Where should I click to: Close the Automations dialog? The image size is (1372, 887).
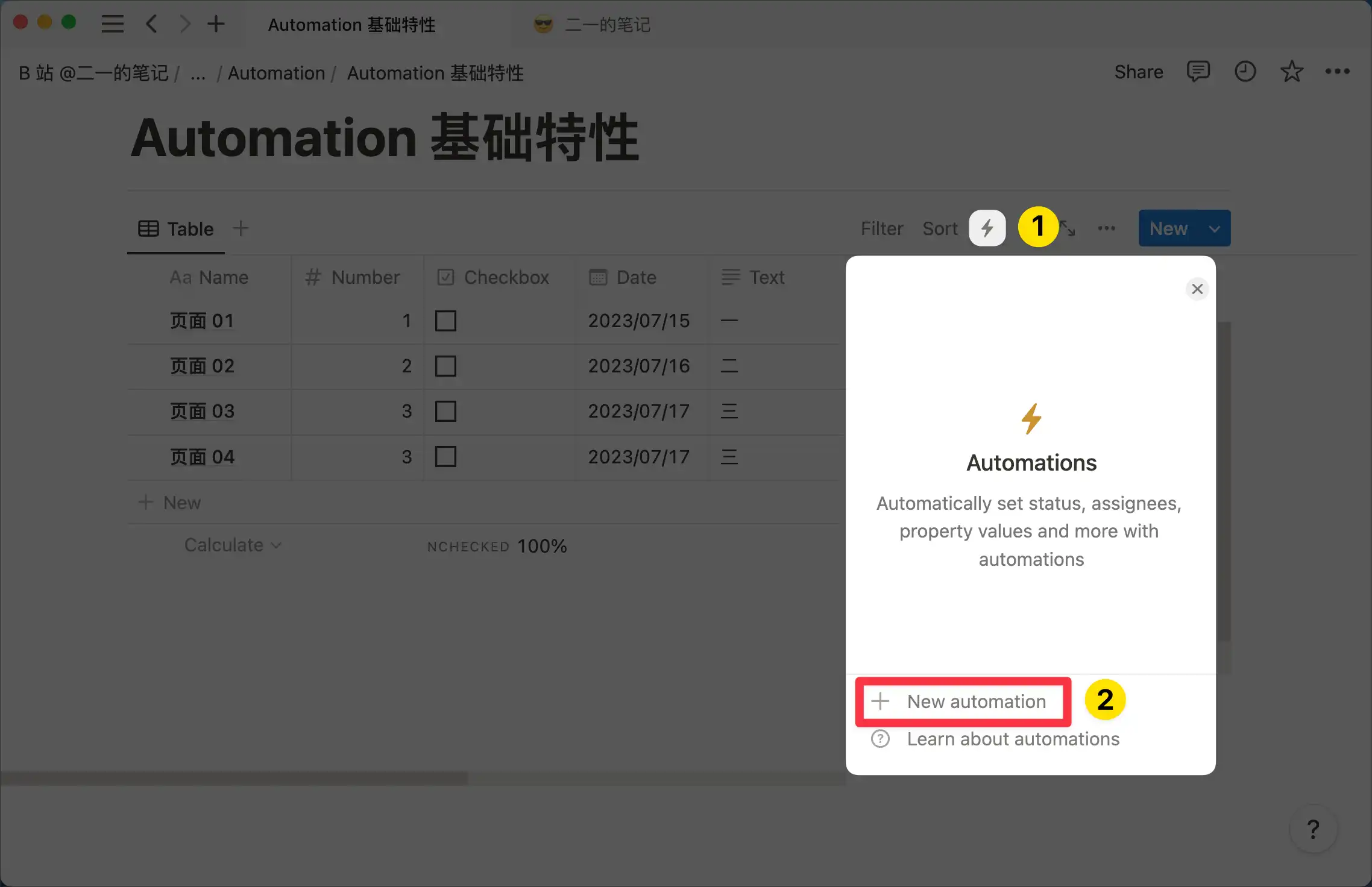pos(1197,289)
